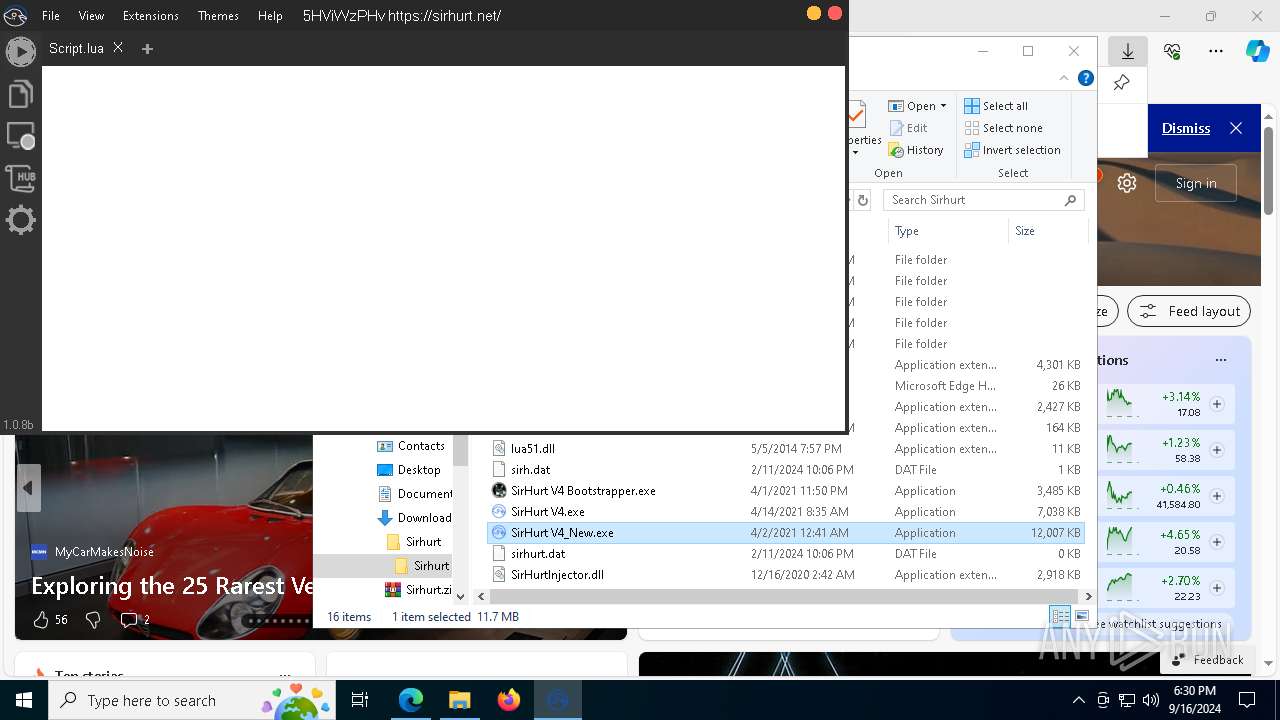The height and width of the screenshot is (720, 1280).
Task: Open Edge settings and more ellipsis
Action: (1216, 51)
